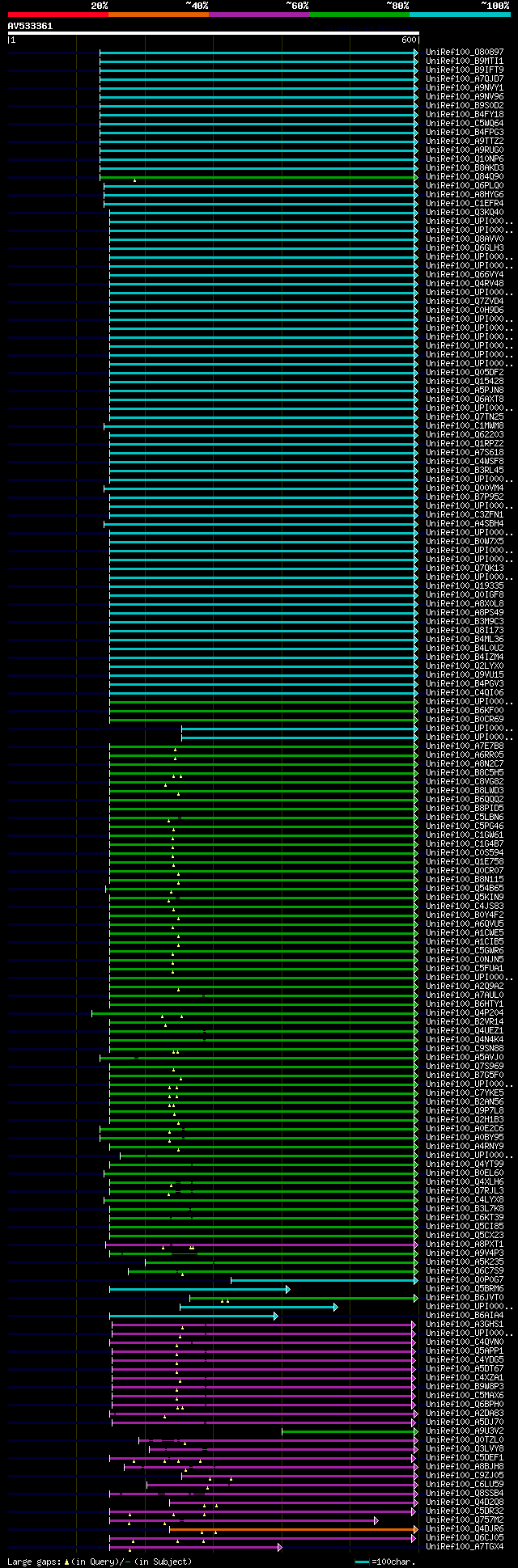Select label UniRef100_C5WQ64

(465, 124)
